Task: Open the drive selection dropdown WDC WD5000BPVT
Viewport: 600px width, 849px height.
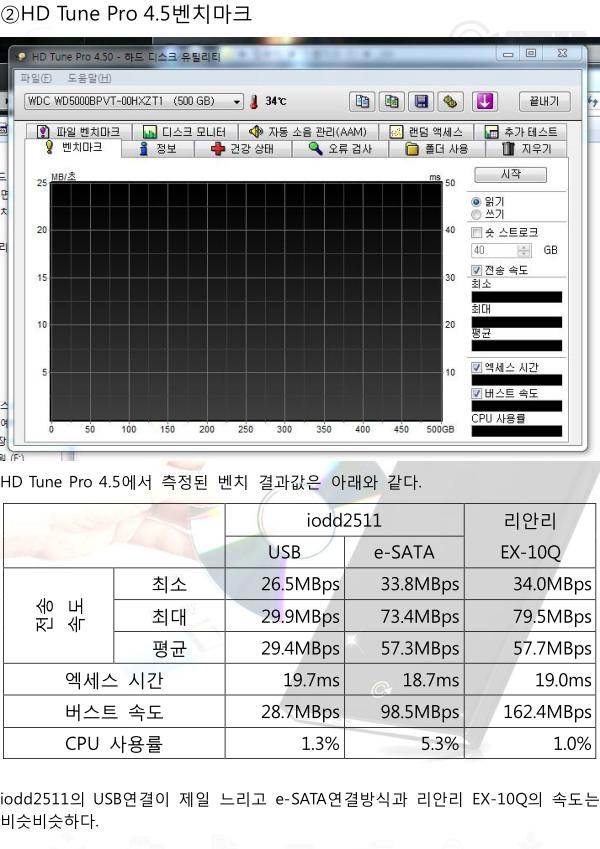Action: point(134,101)
